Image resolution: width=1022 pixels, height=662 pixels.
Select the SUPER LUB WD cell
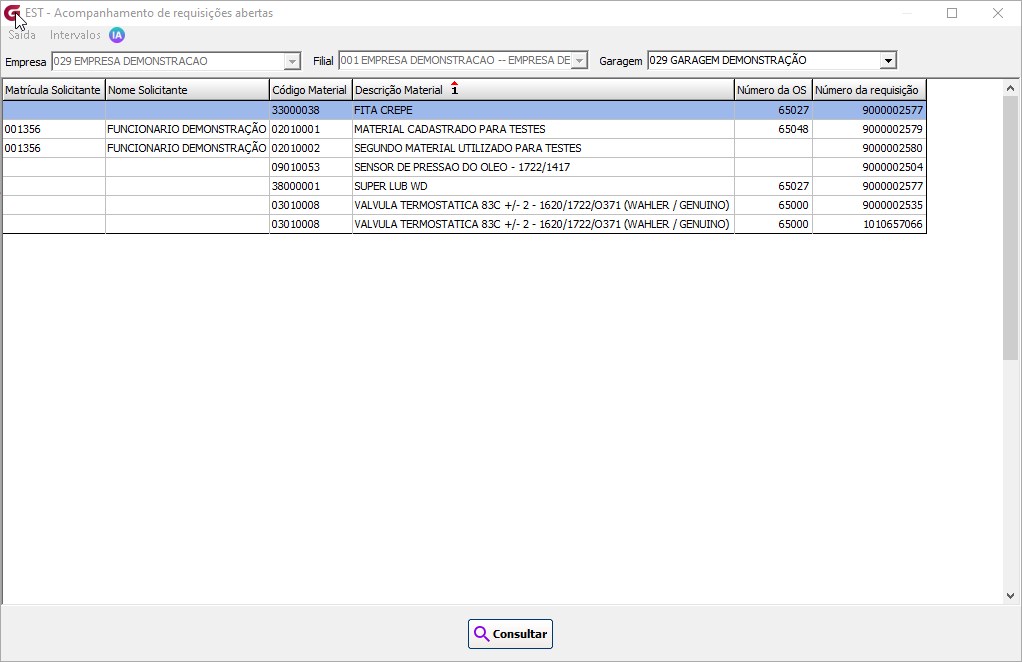pyautogui.click(x=543, y=186)
